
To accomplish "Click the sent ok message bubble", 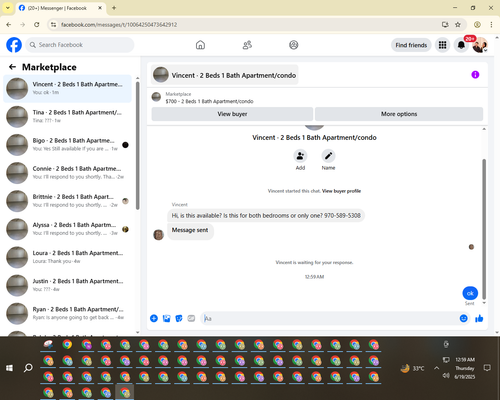I will click(x=470, y=293).
